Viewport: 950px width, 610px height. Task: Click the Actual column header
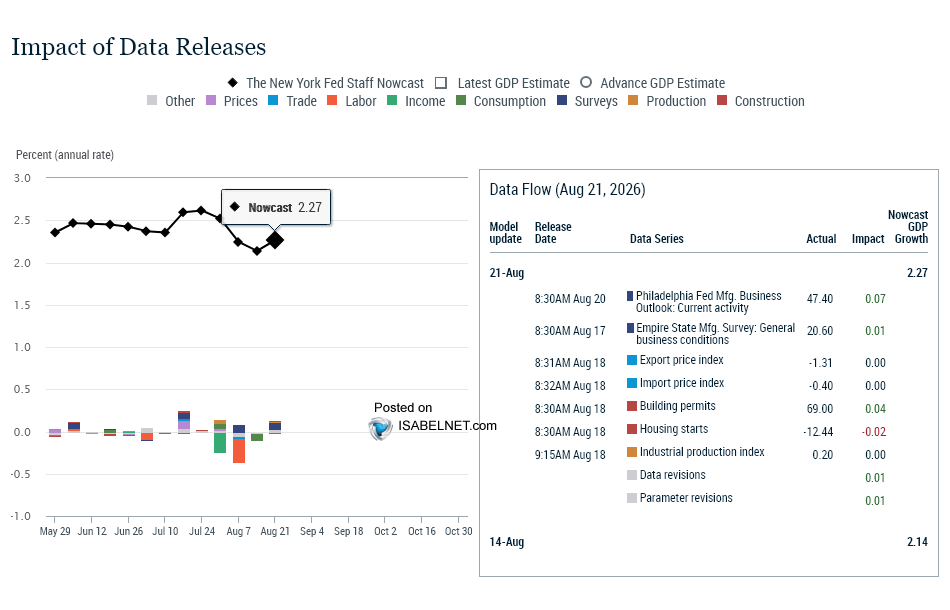821,239
